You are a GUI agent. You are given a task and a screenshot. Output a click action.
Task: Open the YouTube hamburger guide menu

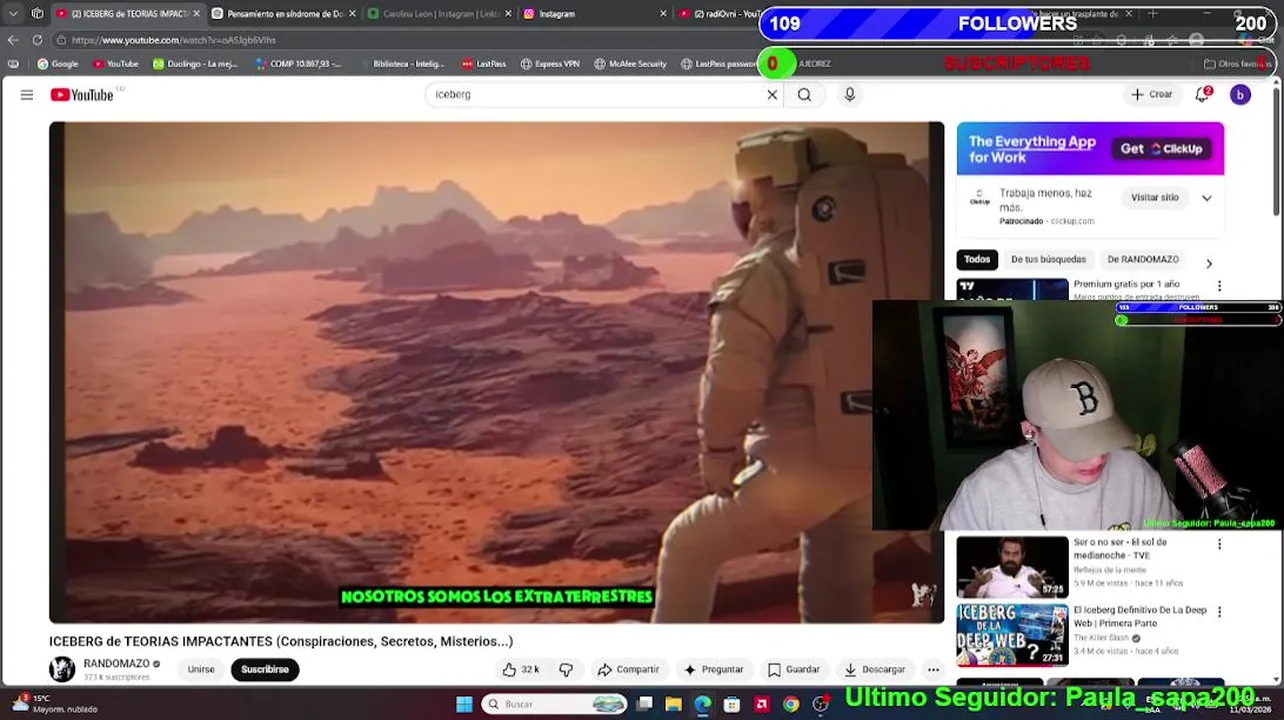27,95
